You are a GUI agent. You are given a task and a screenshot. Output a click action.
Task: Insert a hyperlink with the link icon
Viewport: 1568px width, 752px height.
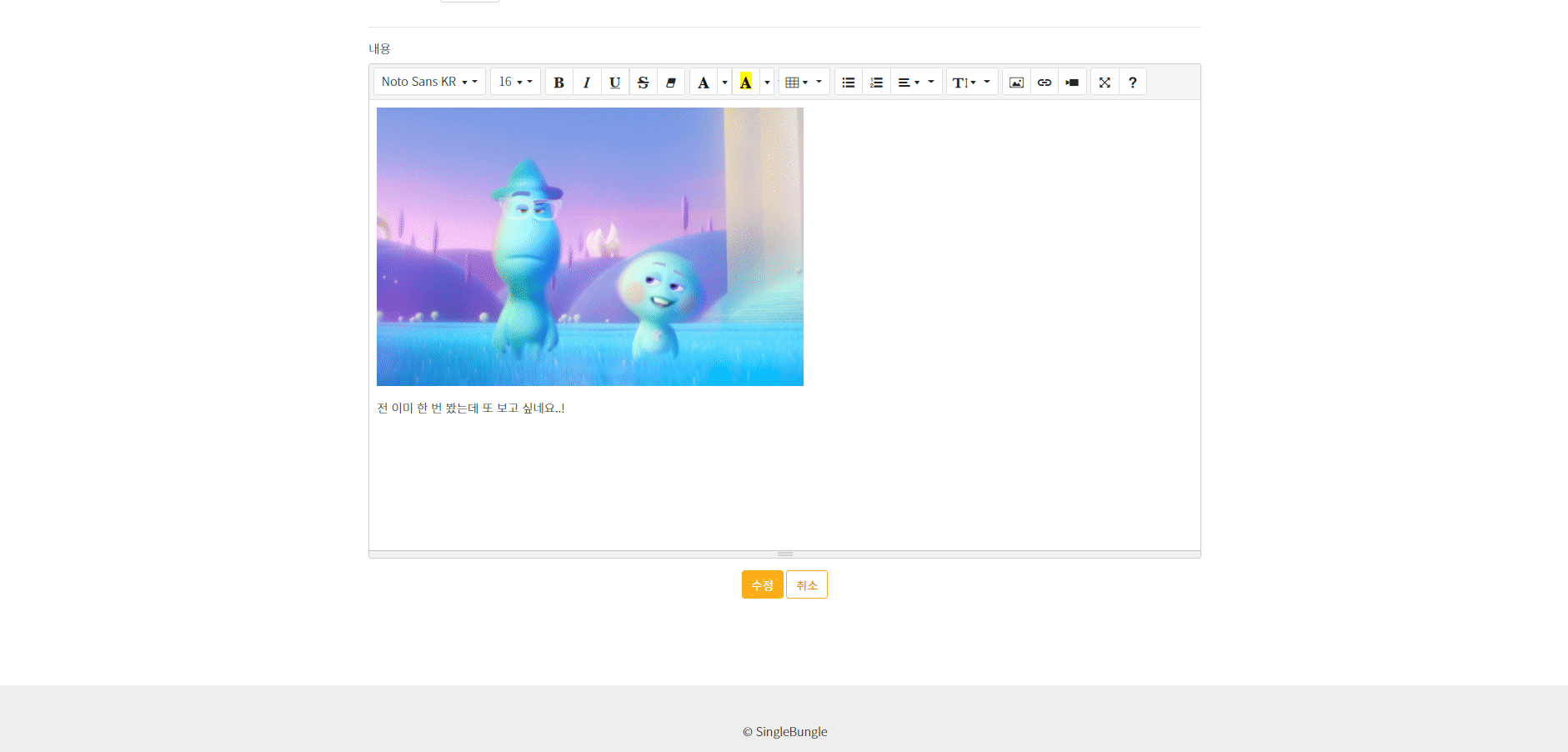pos(1044,82)
